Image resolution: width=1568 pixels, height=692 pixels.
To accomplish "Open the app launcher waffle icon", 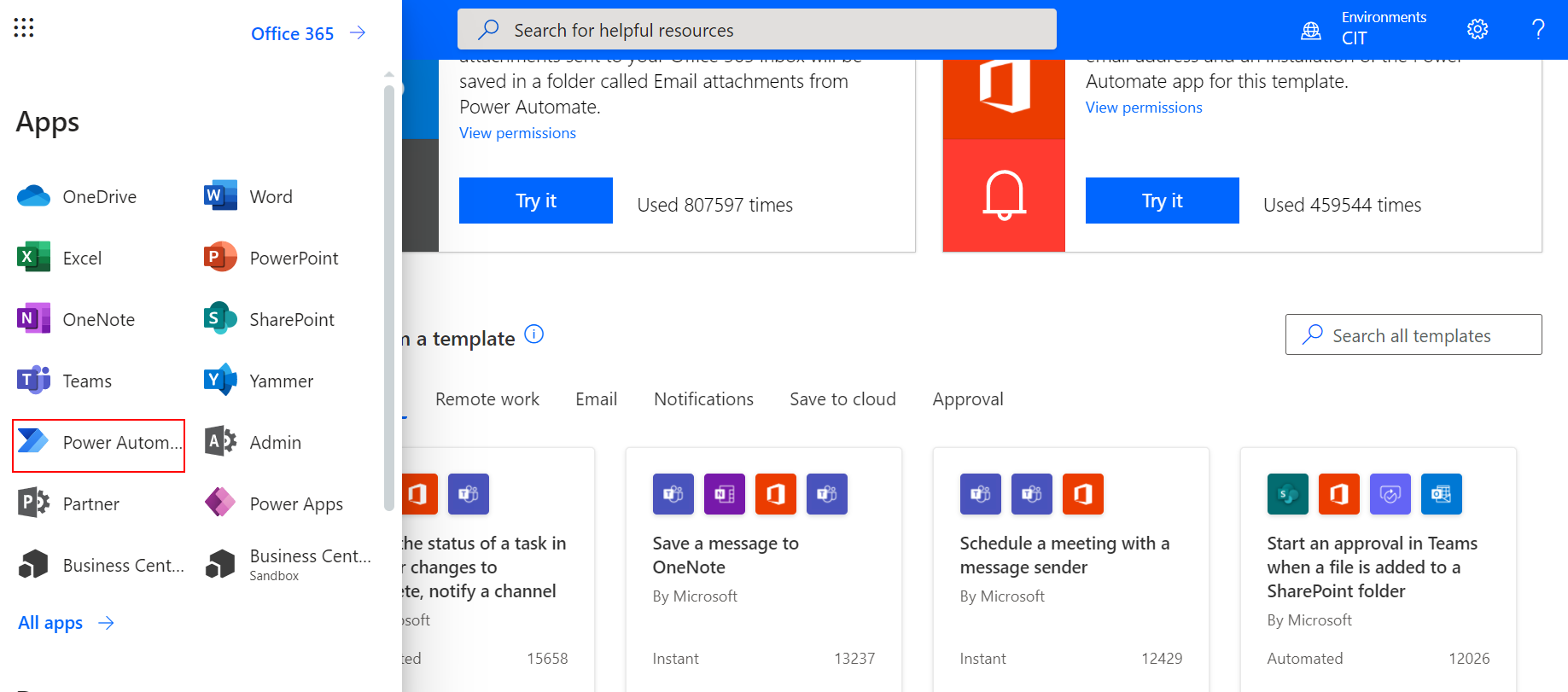I will click(x=24, y=28).
